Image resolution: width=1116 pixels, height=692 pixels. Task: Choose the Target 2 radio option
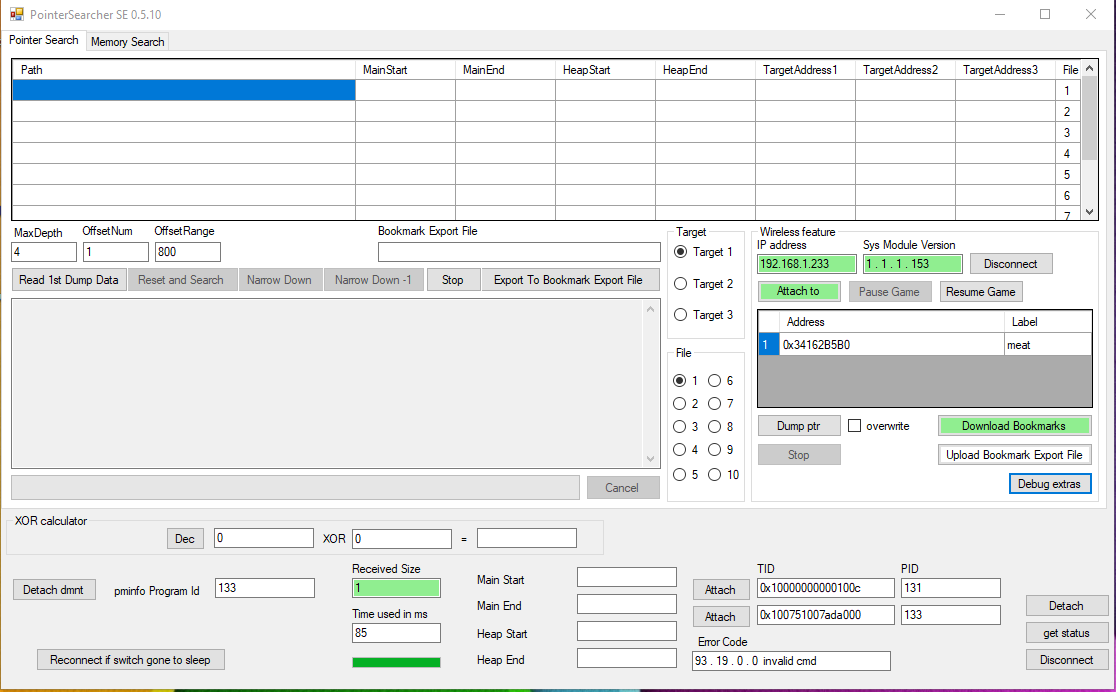703,283
